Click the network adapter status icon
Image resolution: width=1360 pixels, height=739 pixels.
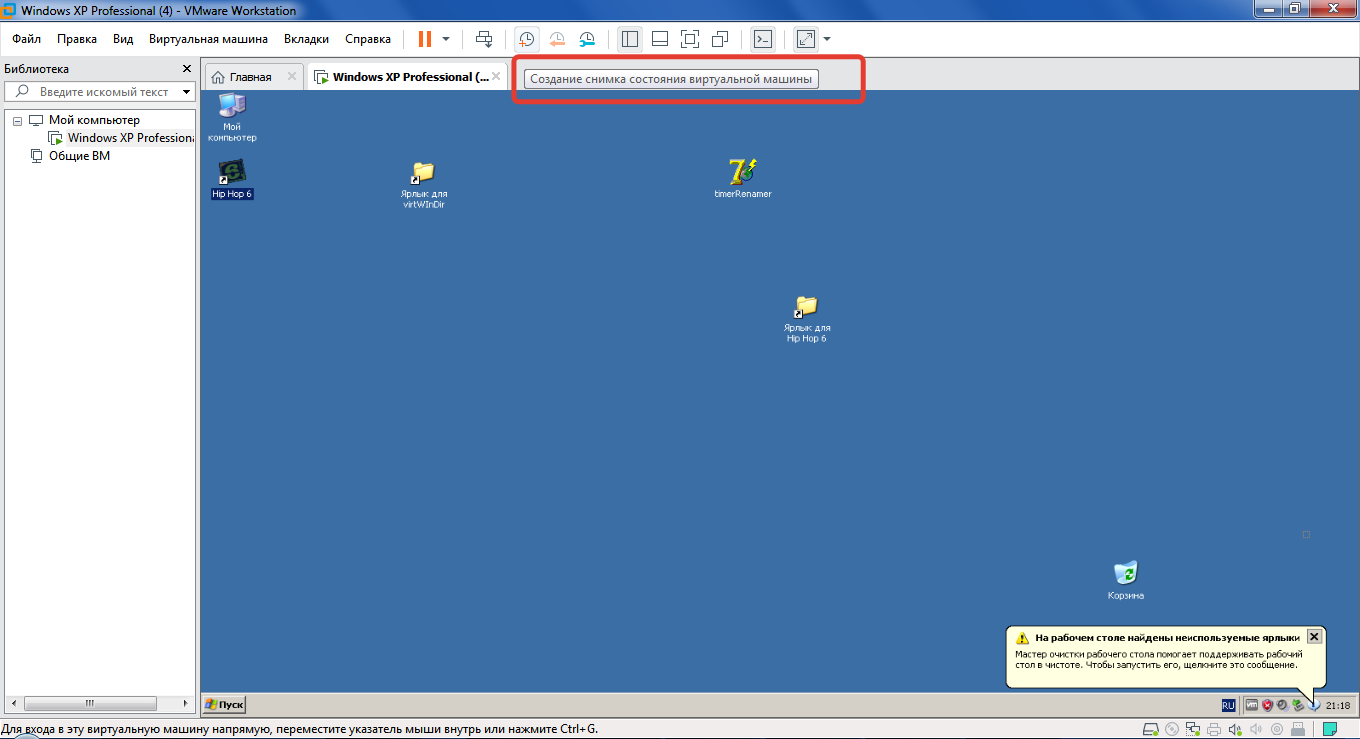(1193, 729)
